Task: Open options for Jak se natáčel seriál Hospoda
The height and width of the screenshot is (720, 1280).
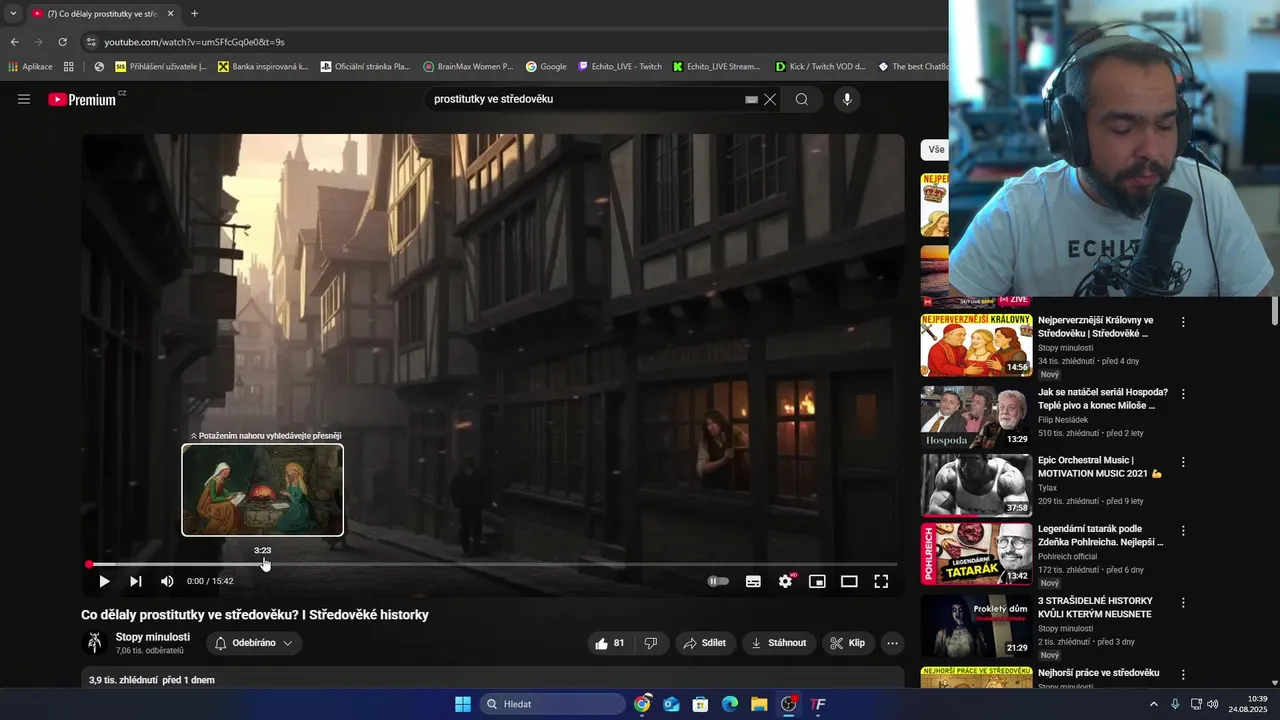Action: (x=1183, y=394)
